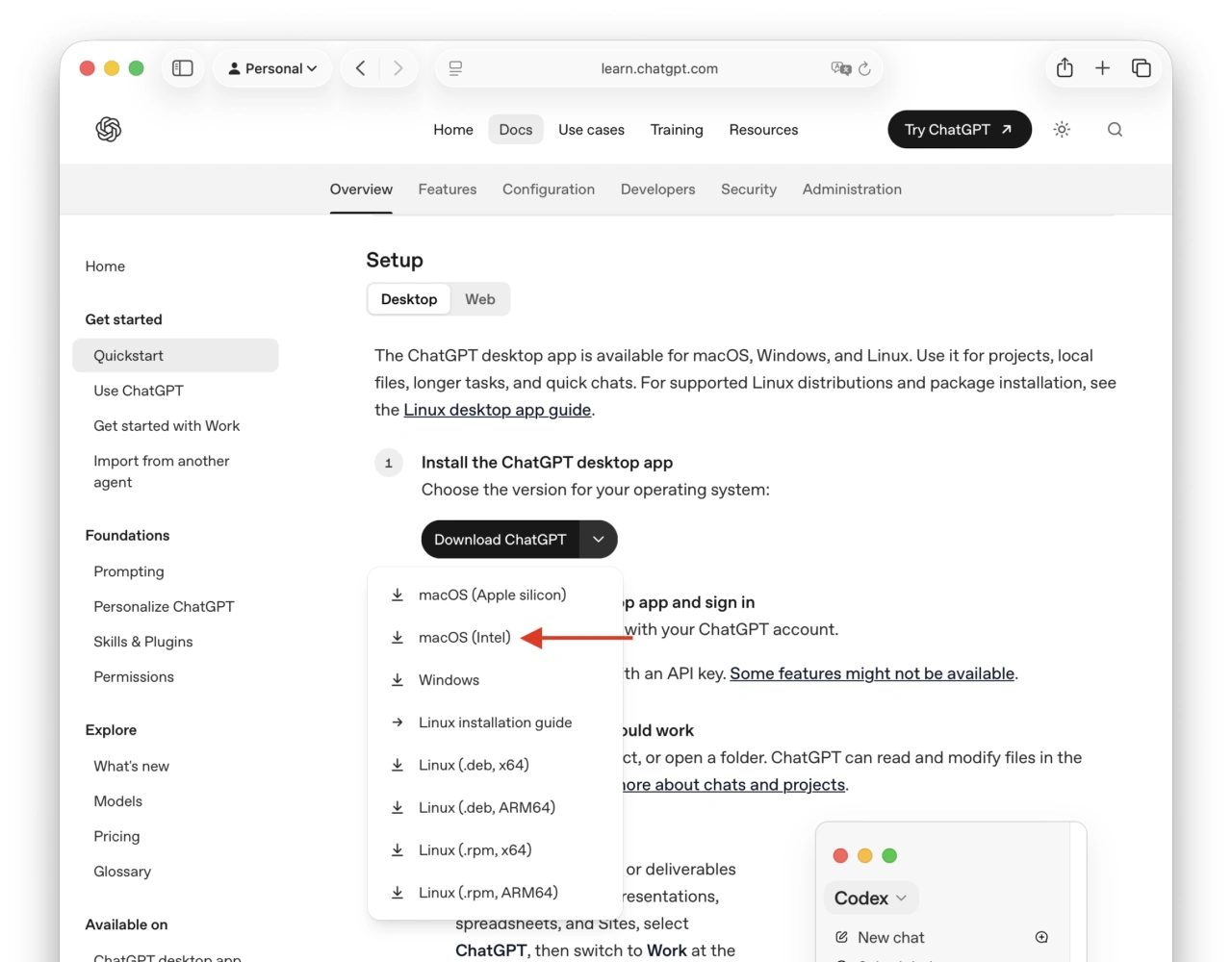Open What's new in the sidebar

[131, 767]
